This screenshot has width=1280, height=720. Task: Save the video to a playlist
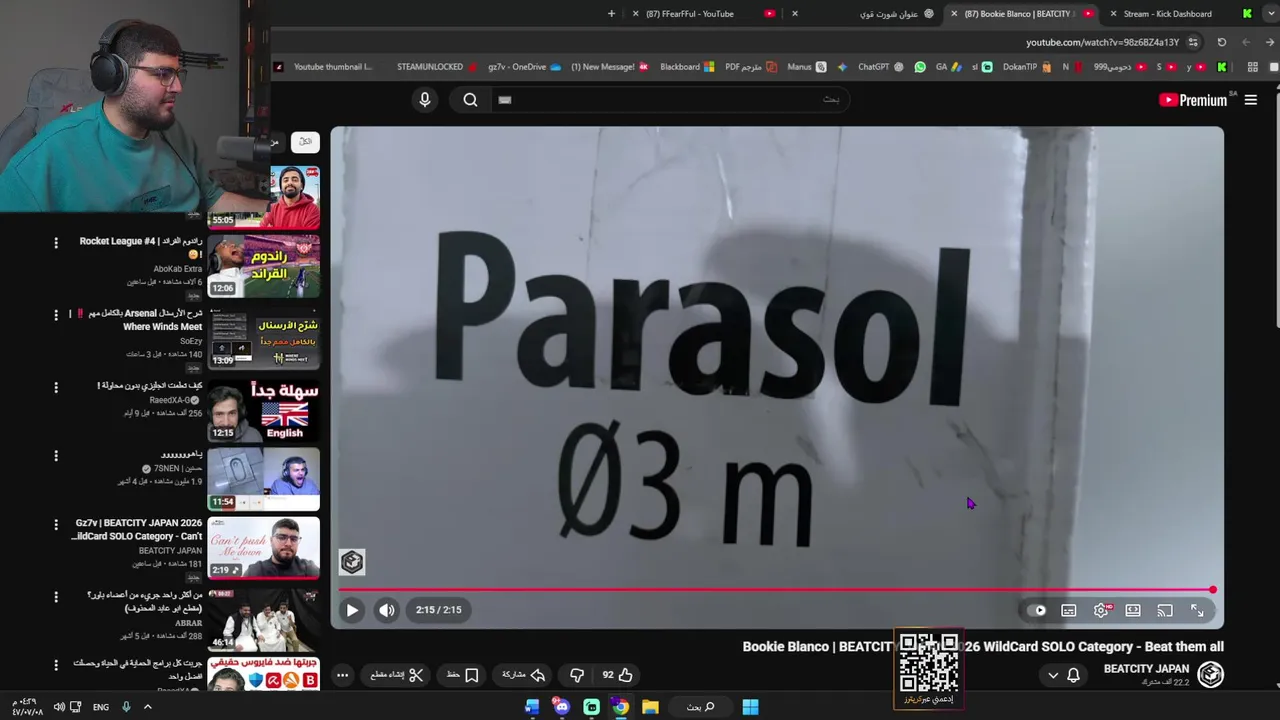pyautogui.click(x=462, y=675)
